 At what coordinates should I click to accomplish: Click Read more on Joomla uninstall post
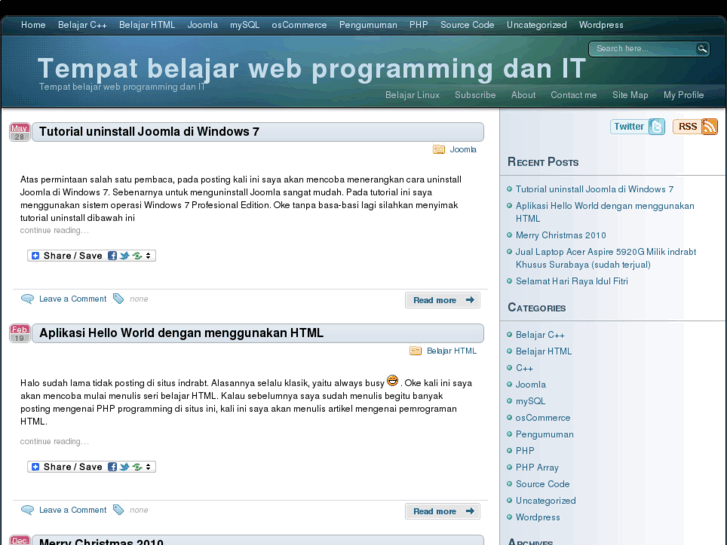[x=443, y=300]
